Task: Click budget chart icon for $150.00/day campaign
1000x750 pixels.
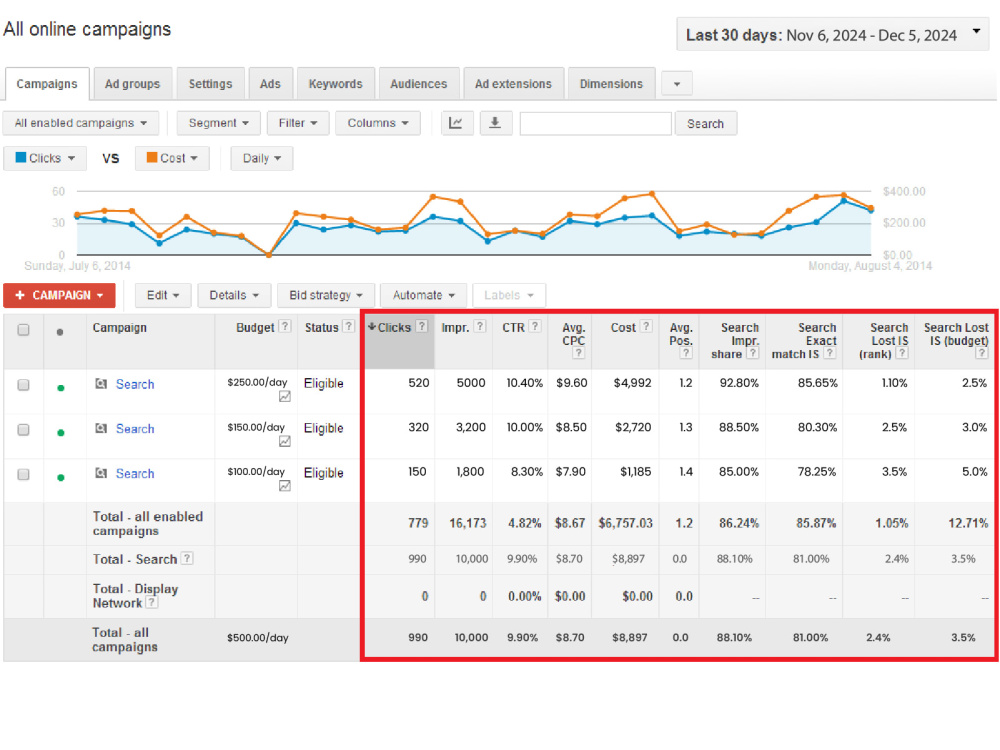Action: (x=285, y=441)
